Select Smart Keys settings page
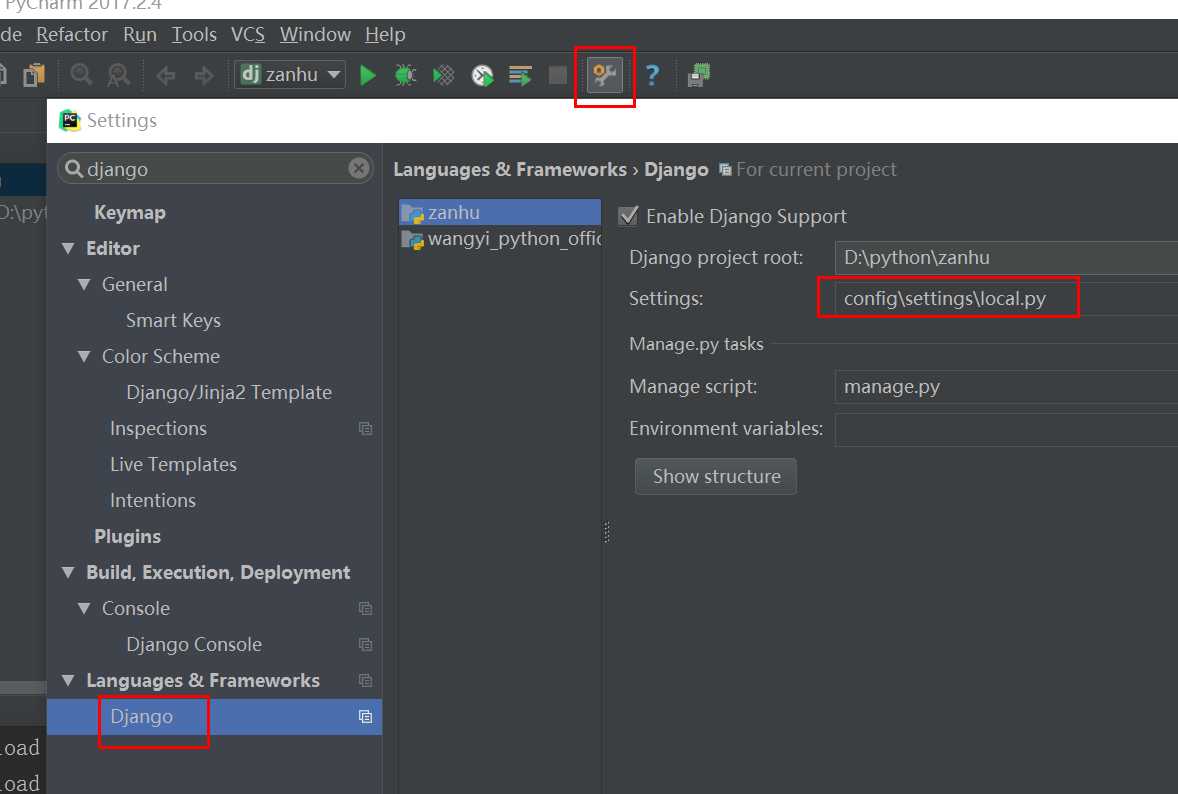Viewport: 1178px width, 794px height. point(174,321)
